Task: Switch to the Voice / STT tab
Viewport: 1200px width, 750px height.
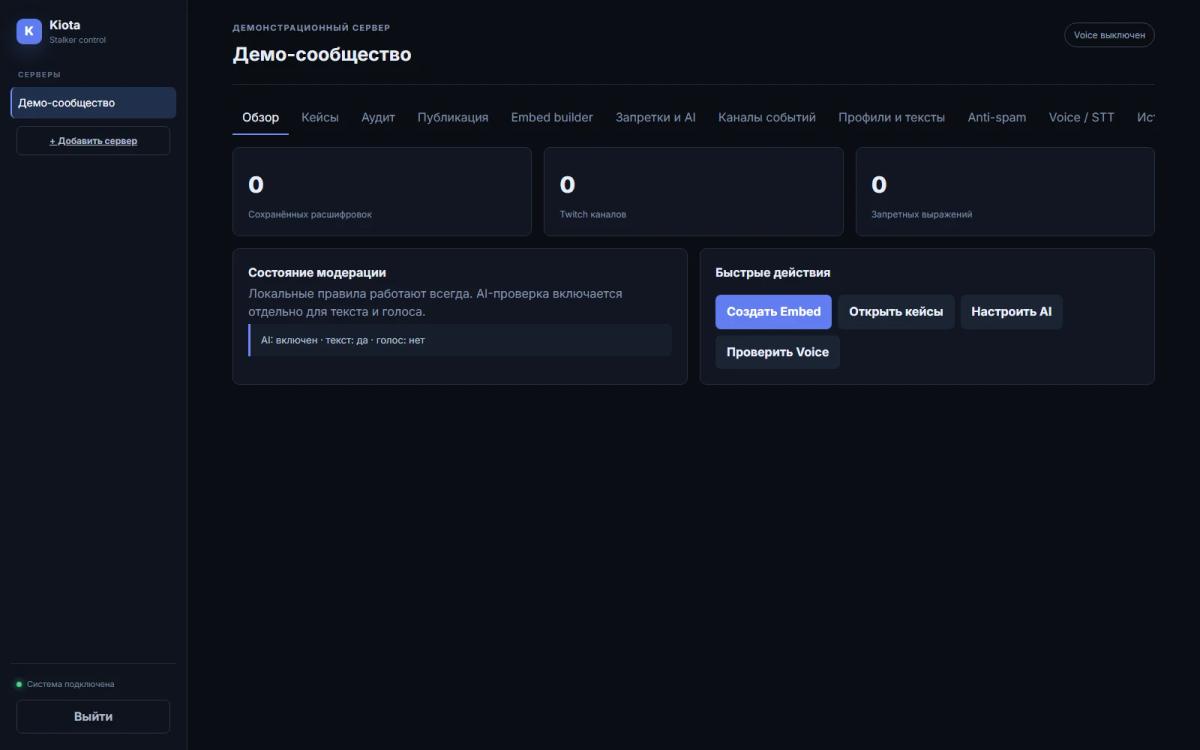Action: pyautogui.click(x=1081, y=117)
